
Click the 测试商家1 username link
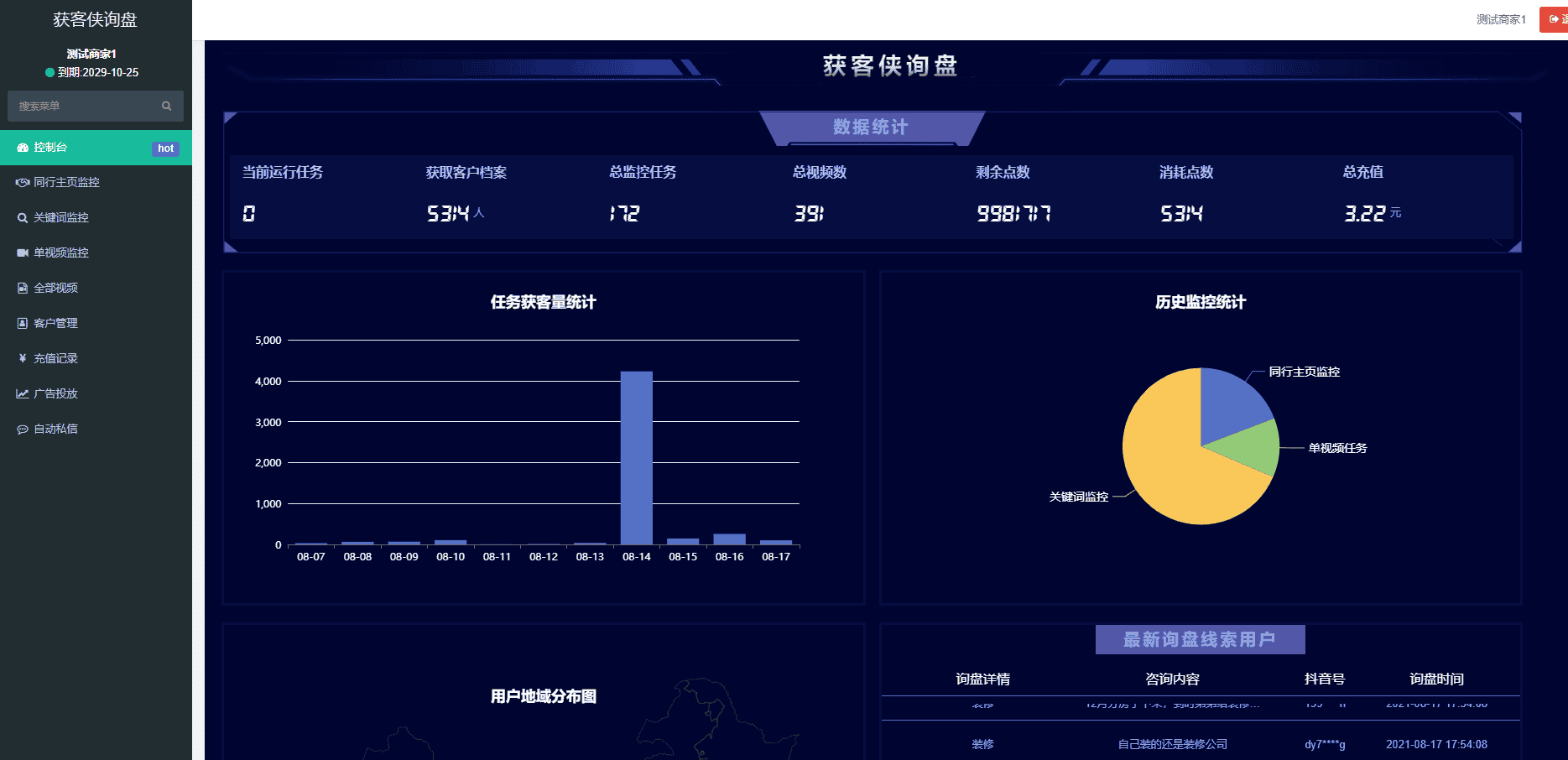[x=1501, y=18]
